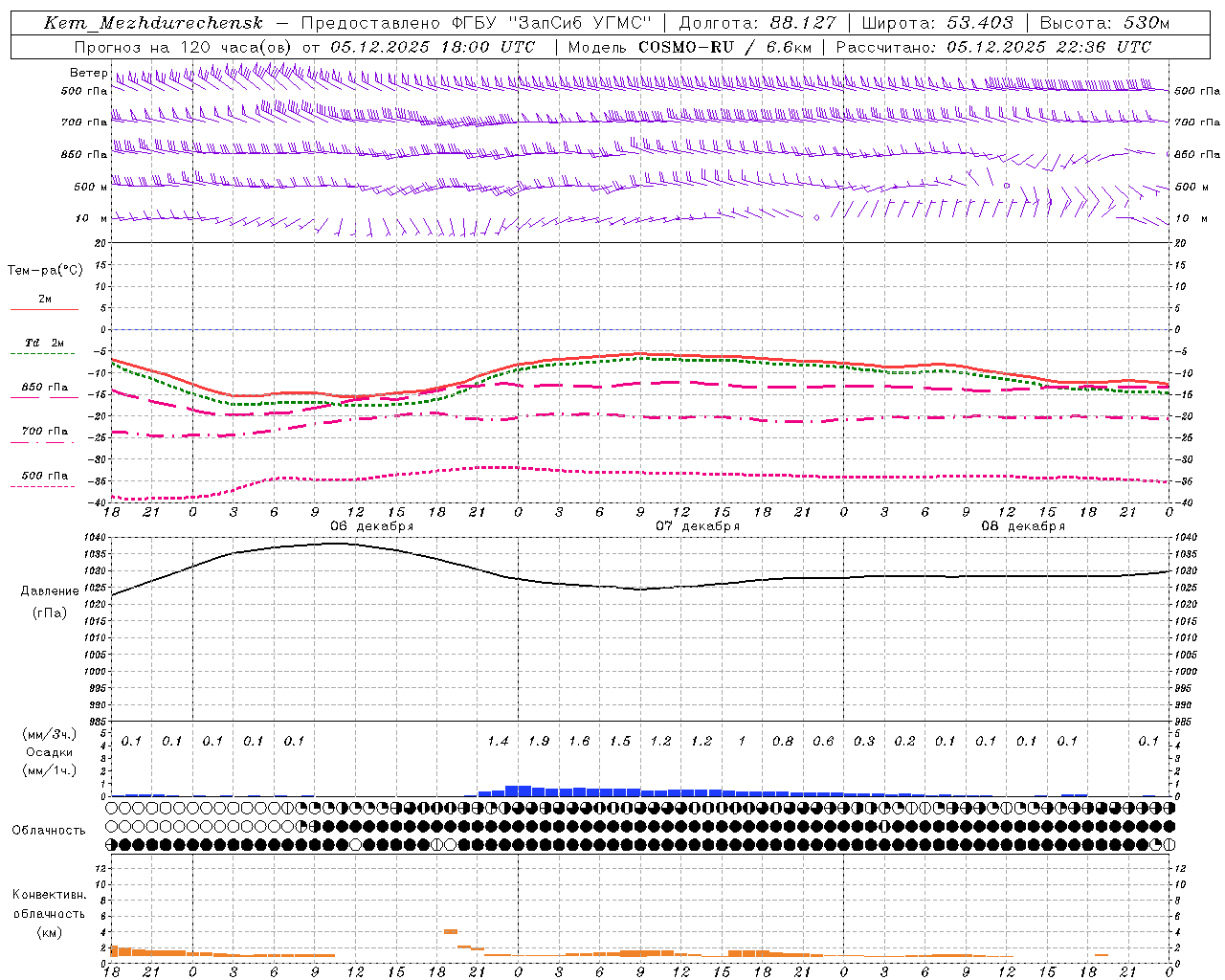Image resolution: width=1225 pixels, height=980 pixels.
Task: Click the forecast line Прогноз на 120 часа(ов)
Action: 183,47
